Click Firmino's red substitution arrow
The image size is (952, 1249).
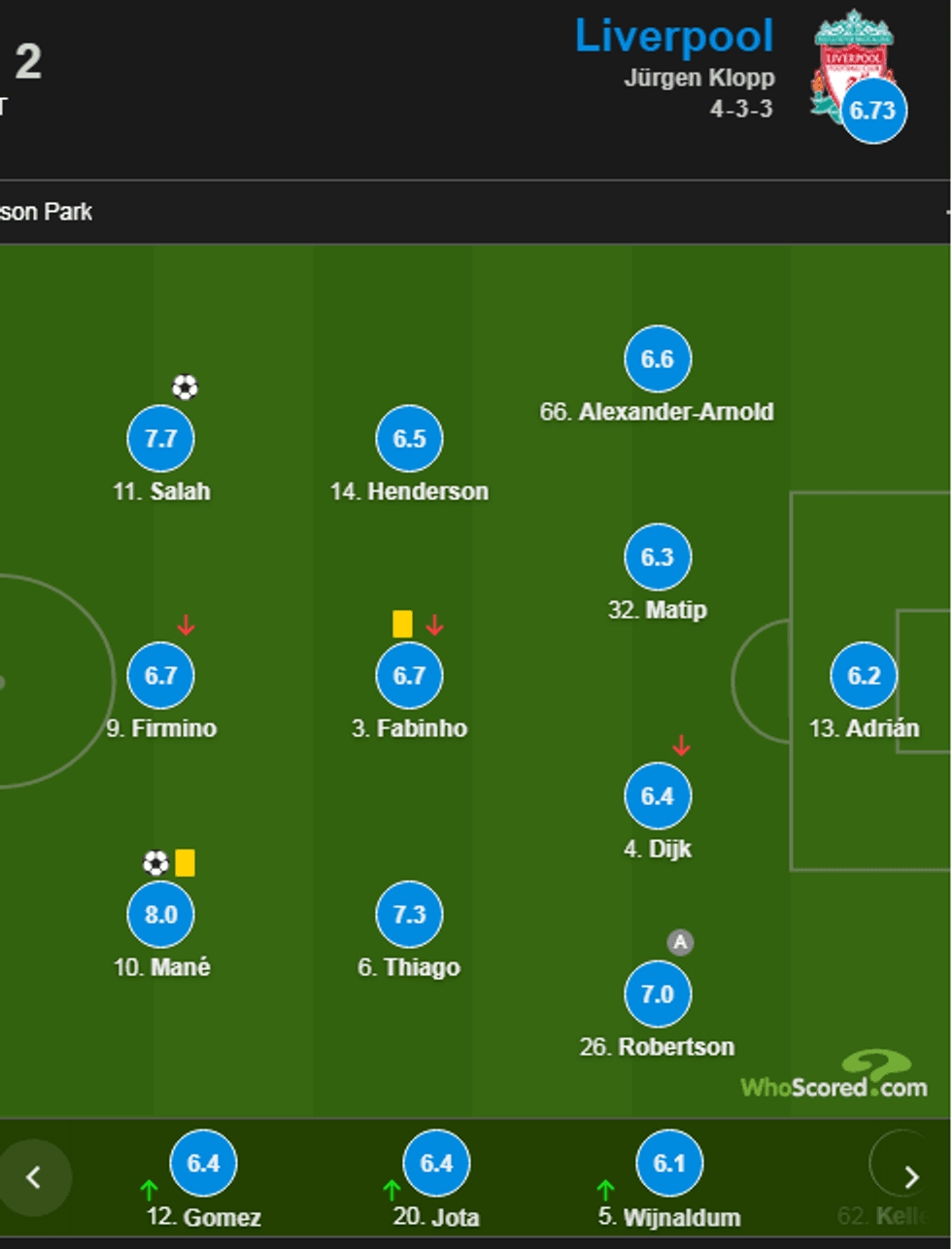(187, 625)
